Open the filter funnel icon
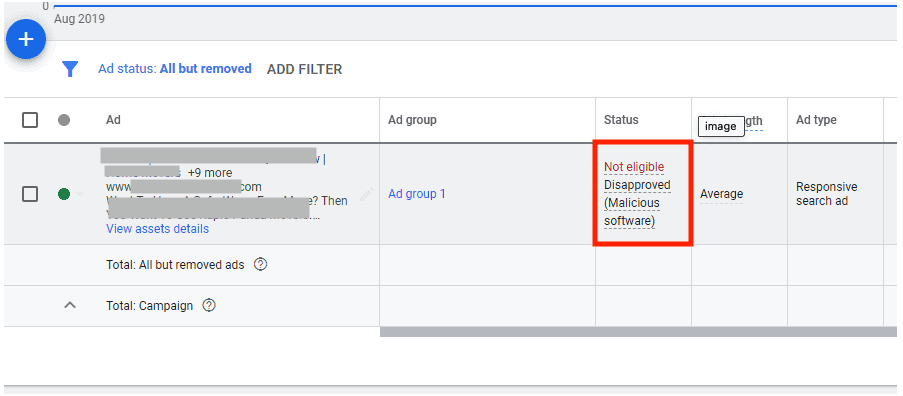 coord(70,70)
